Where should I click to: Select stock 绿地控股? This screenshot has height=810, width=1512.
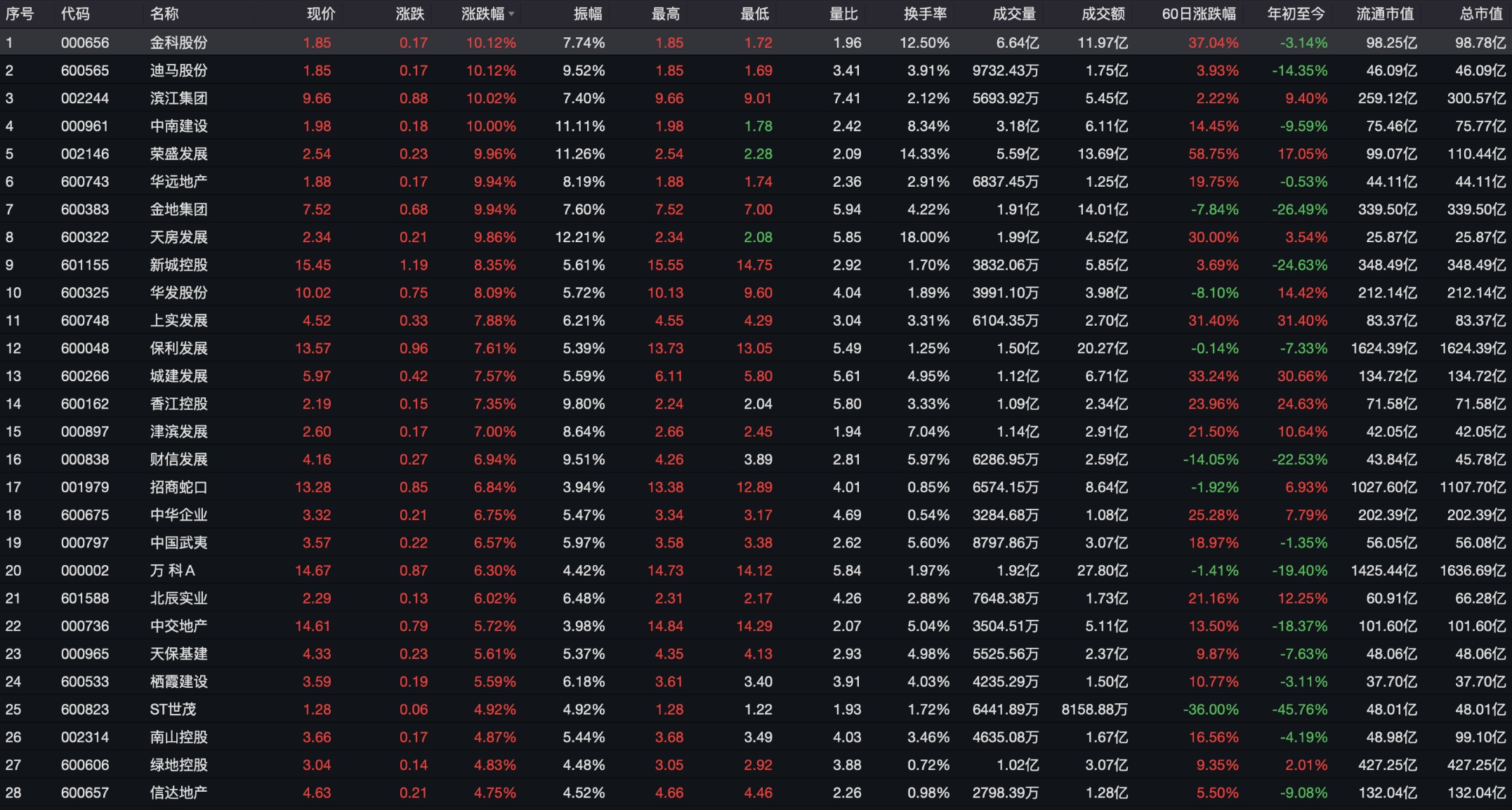tap(178, 765)
